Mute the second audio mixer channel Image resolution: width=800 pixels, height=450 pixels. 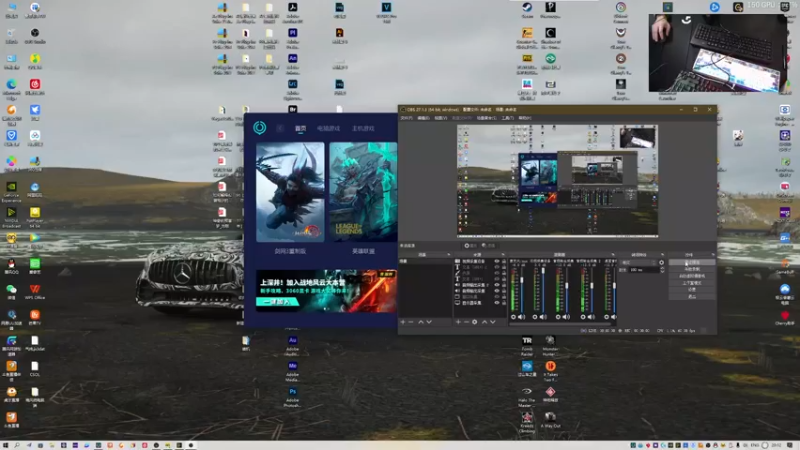click(543, 317)
